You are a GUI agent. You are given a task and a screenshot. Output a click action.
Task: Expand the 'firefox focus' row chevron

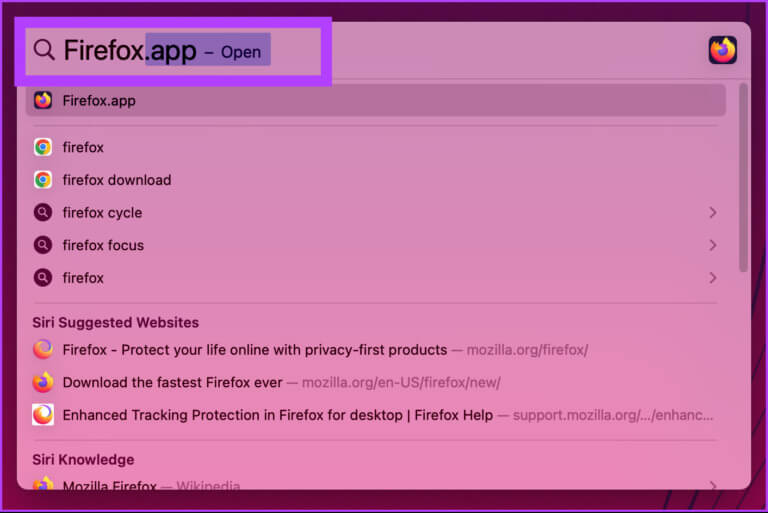point(713,245)
